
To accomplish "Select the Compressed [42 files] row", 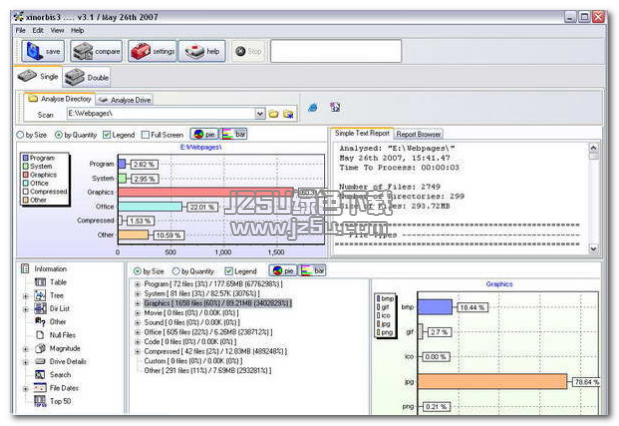I will point(215,351).
